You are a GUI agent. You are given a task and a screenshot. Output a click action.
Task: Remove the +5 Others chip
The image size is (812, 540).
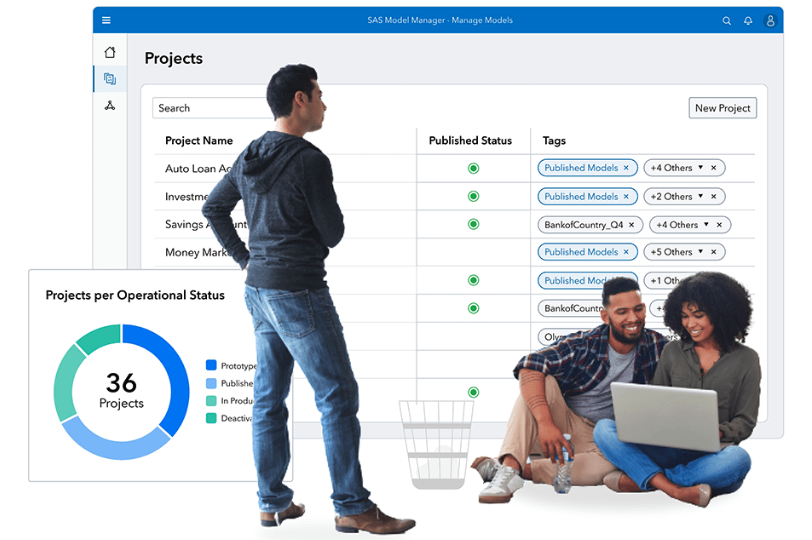pyautogui.click(x=714, y=252)
